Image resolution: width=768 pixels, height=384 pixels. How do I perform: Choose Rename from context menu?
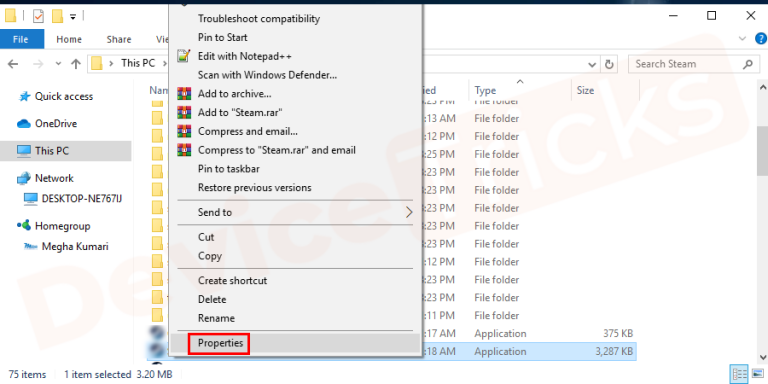click(216, 318)
